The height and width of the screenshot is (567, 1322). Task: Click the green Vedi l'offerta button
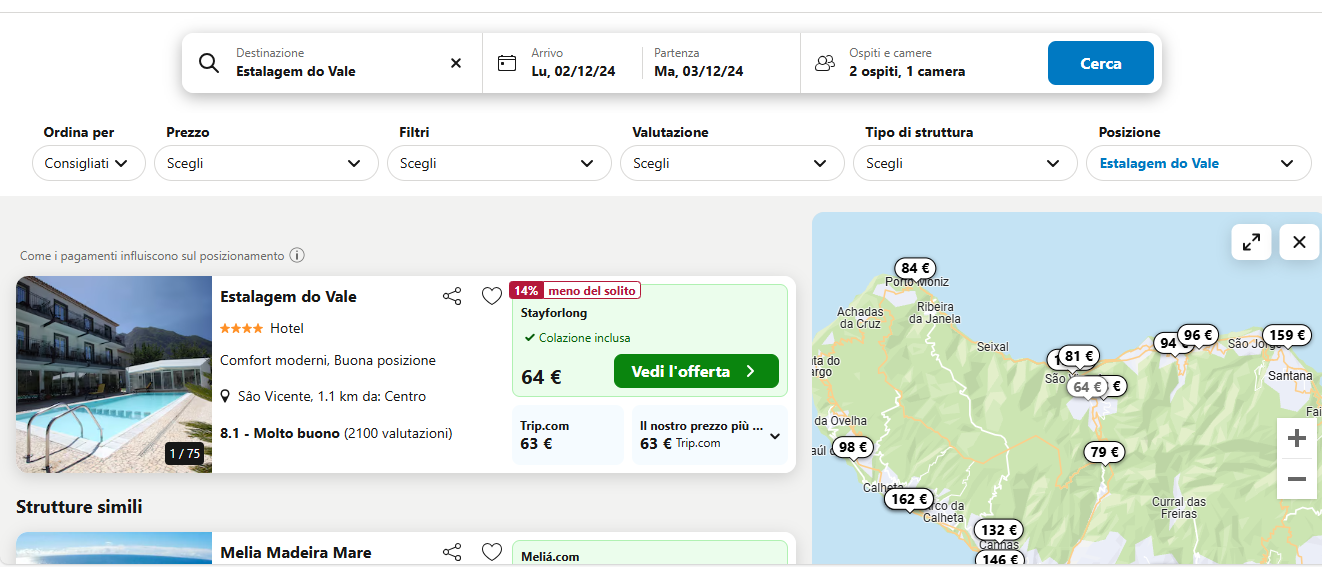point(695,371)
